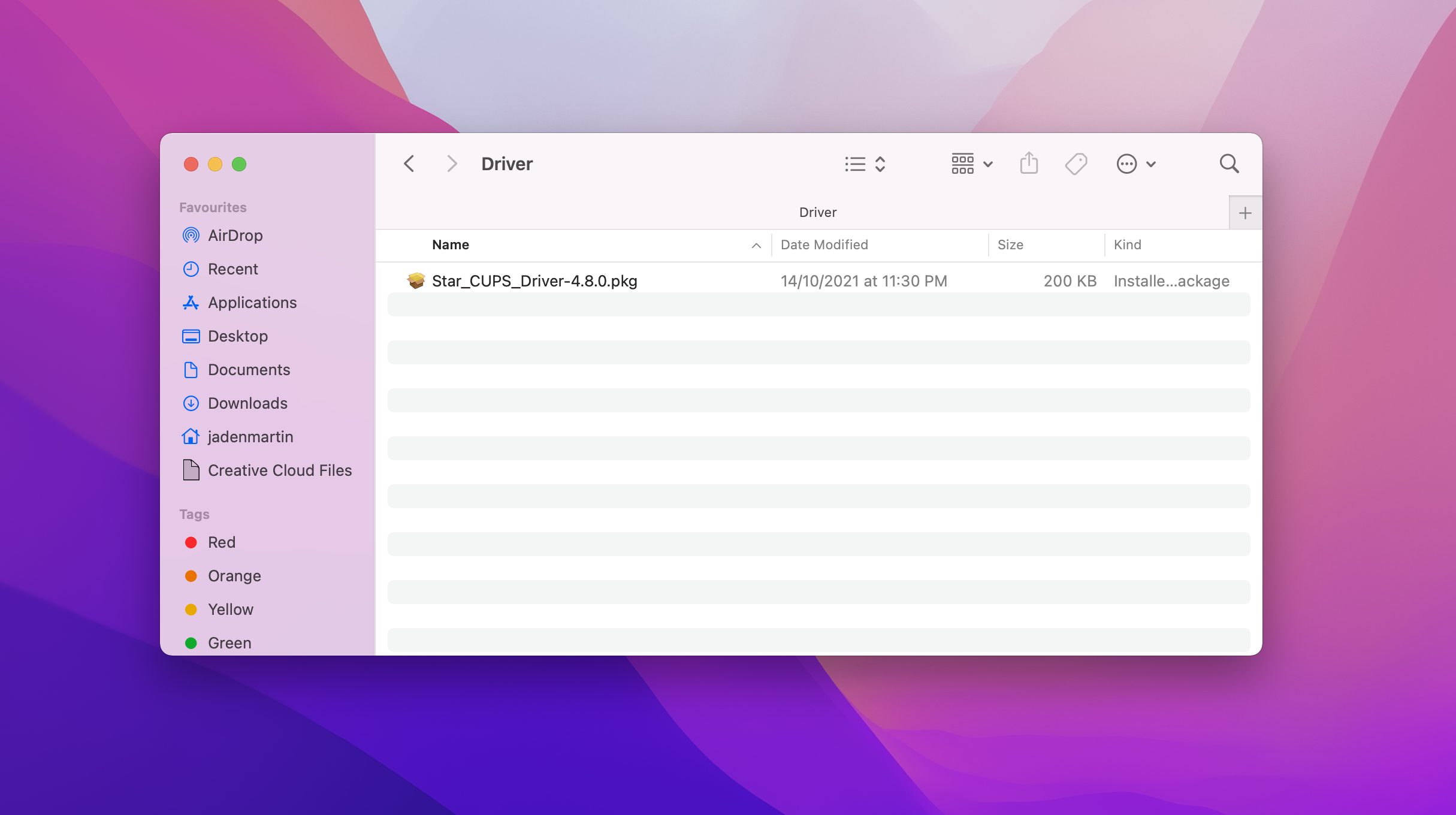Open the Downloads folder
Image resolution: width=1456 pixels, height=815 pixels.
coord(247,403)
